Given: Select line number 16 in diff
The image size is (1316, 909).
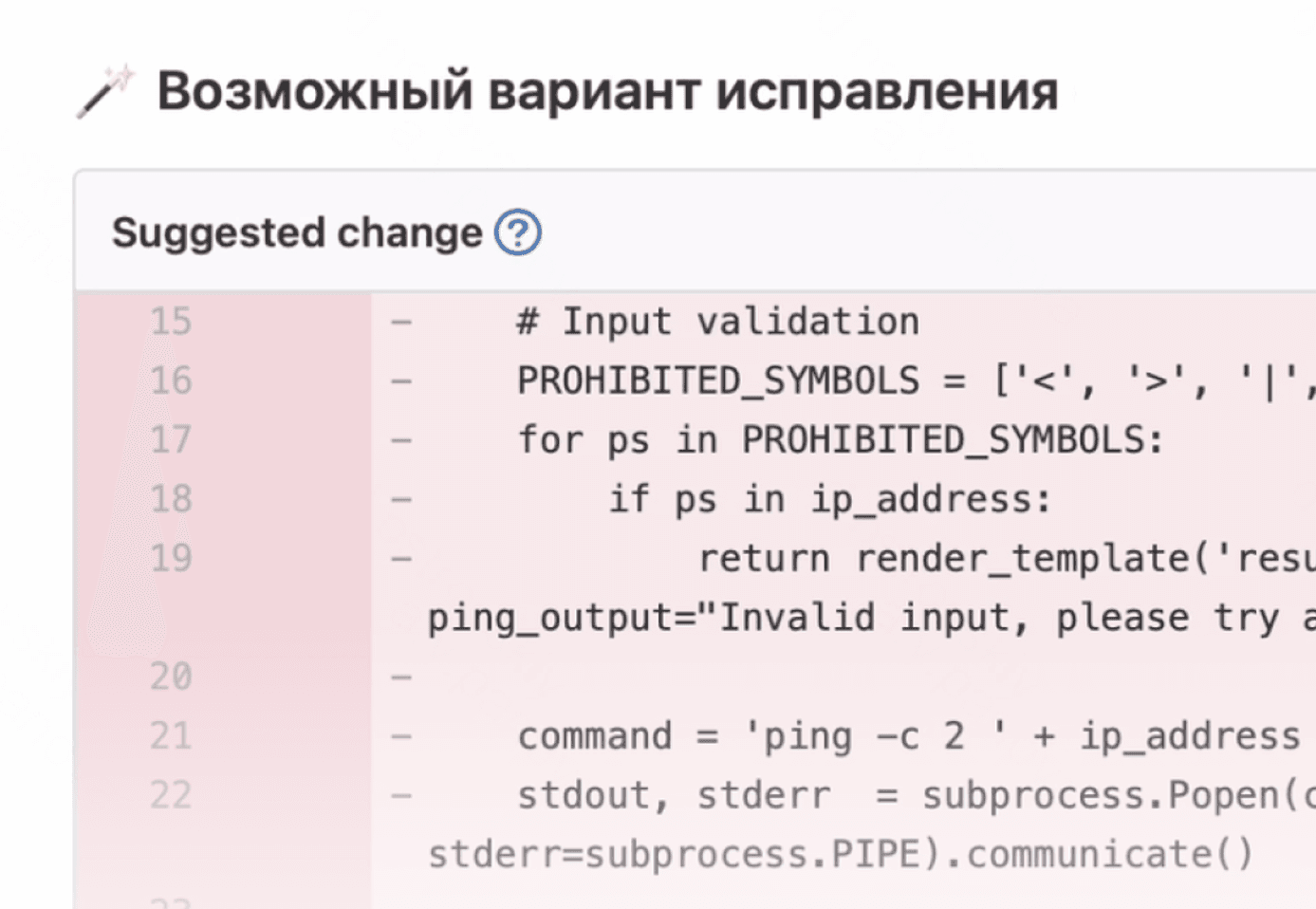Looking at the screenshot, I should (x=171, y=380).
